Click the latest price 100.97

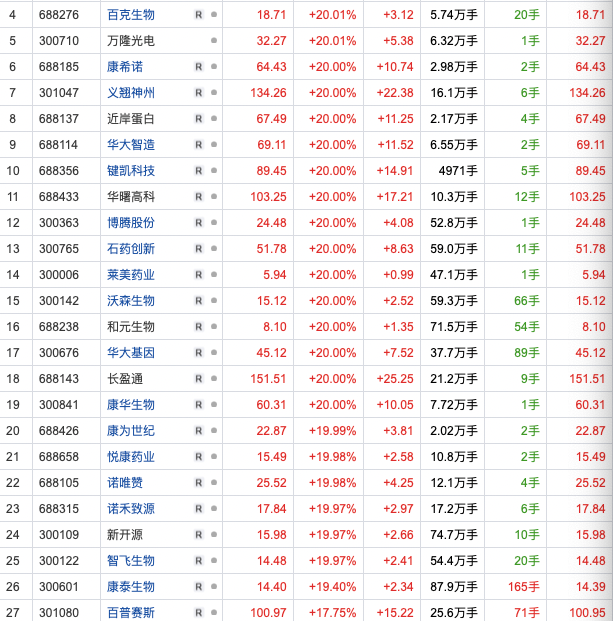pos(268,613)
